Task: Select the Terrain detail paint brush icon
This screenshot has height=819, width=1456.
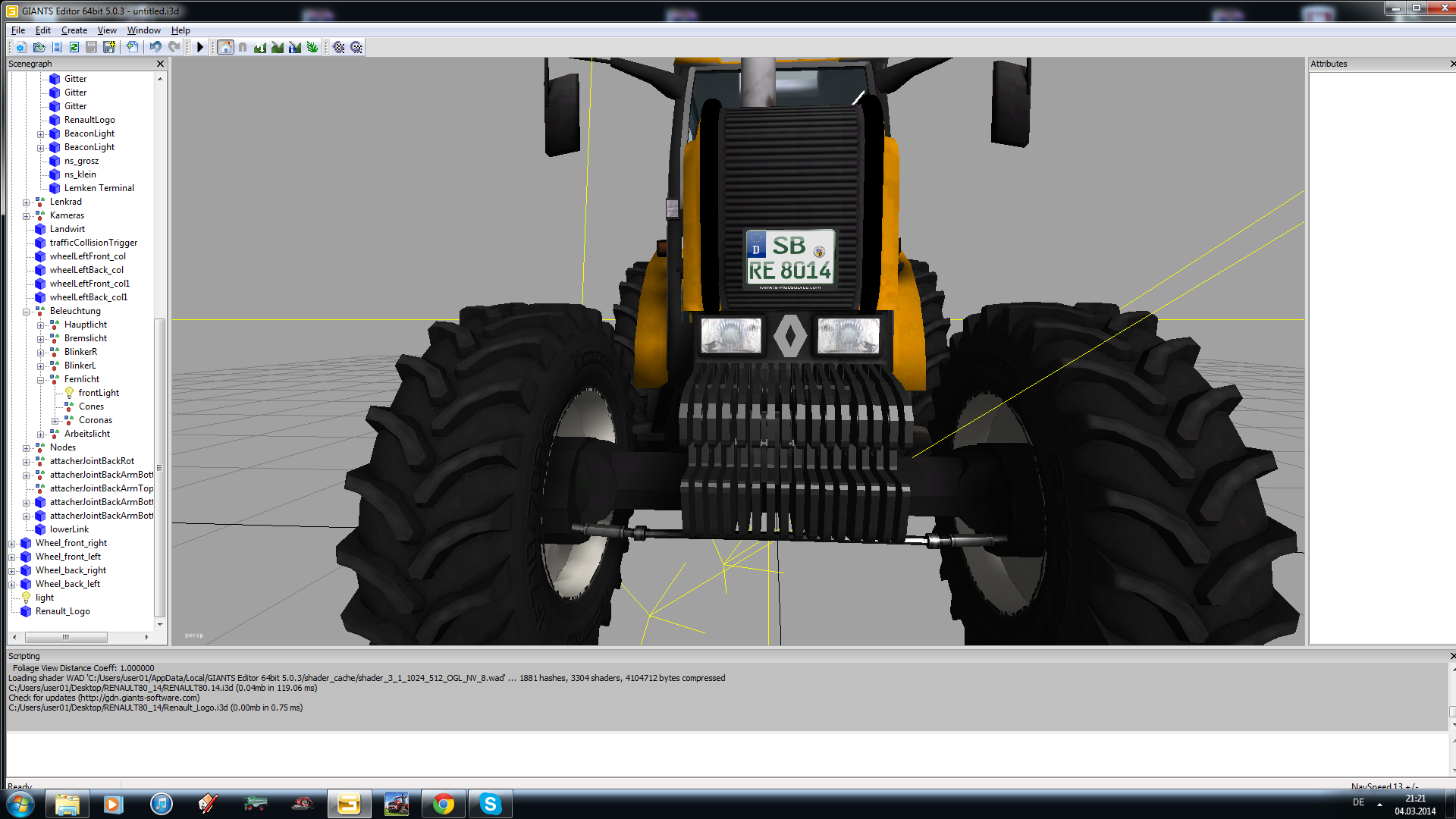Action: (278, 47)
